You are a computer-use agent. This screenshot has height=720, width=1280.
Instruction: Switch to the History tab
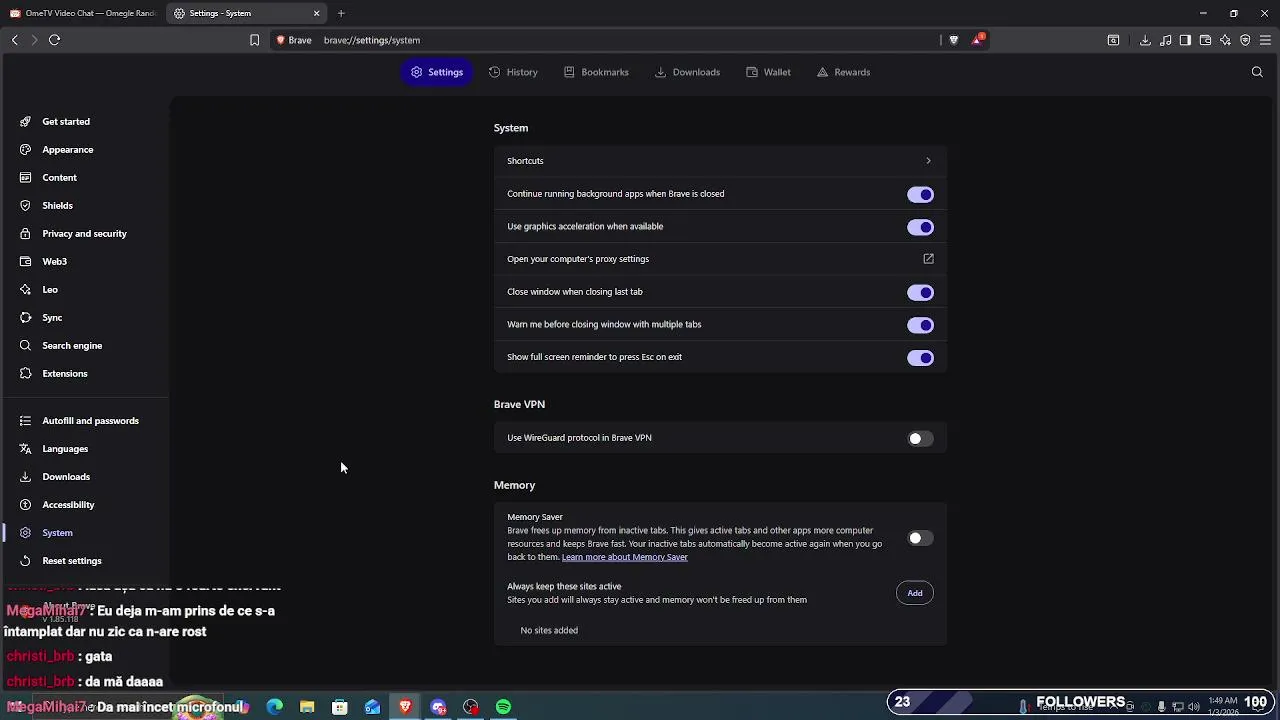tap(513, 72)
